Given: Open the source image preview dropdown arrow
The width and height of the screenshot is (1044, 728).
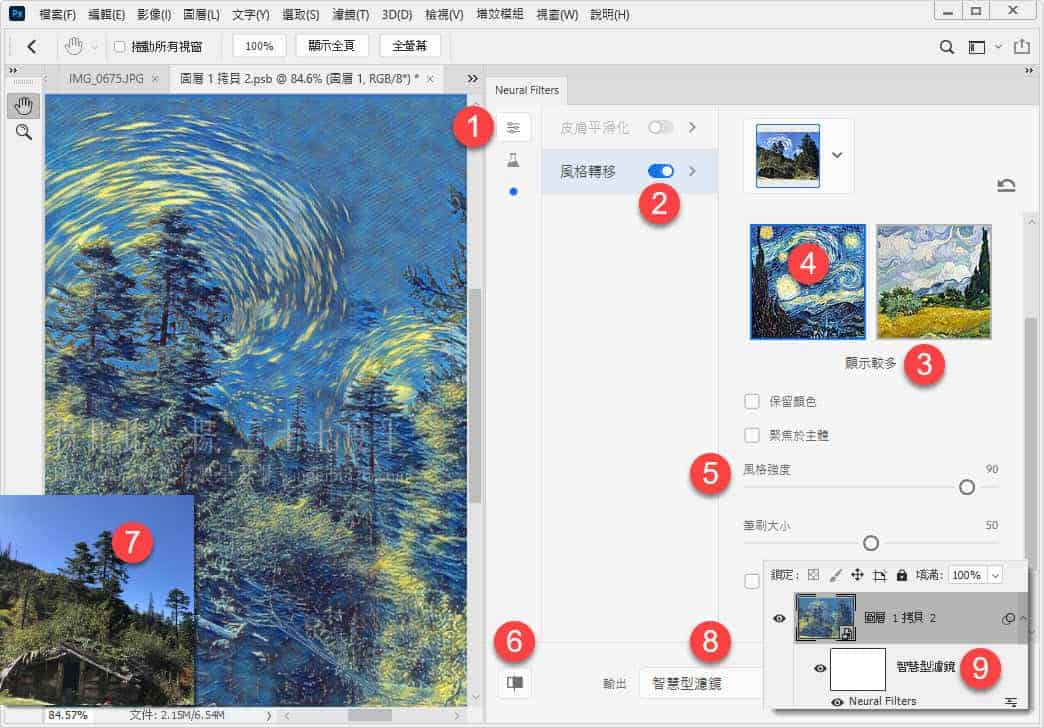Looking at the screenshot, I should (837, 155).
